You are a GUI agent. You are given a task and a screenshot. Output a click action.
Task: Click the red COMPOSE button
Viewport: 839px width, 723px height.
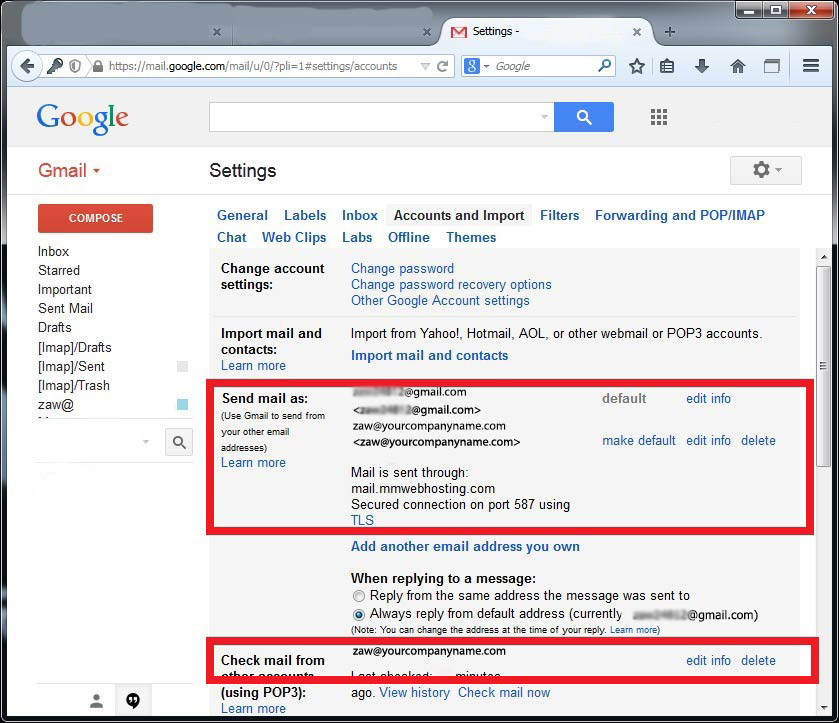pos(95,218)
